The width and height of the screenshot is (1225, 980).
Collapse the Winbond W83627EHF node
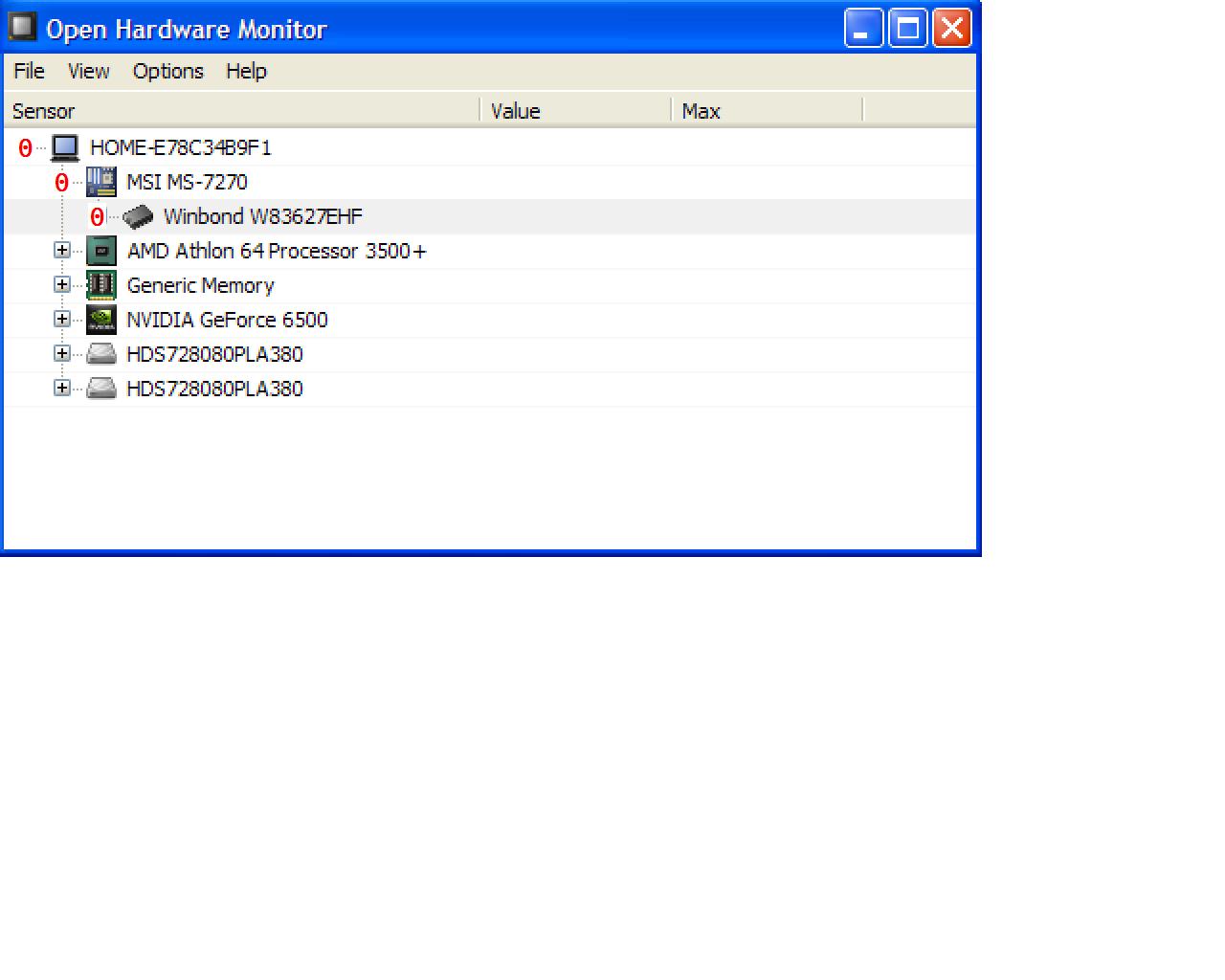click(x=97, y=217)
